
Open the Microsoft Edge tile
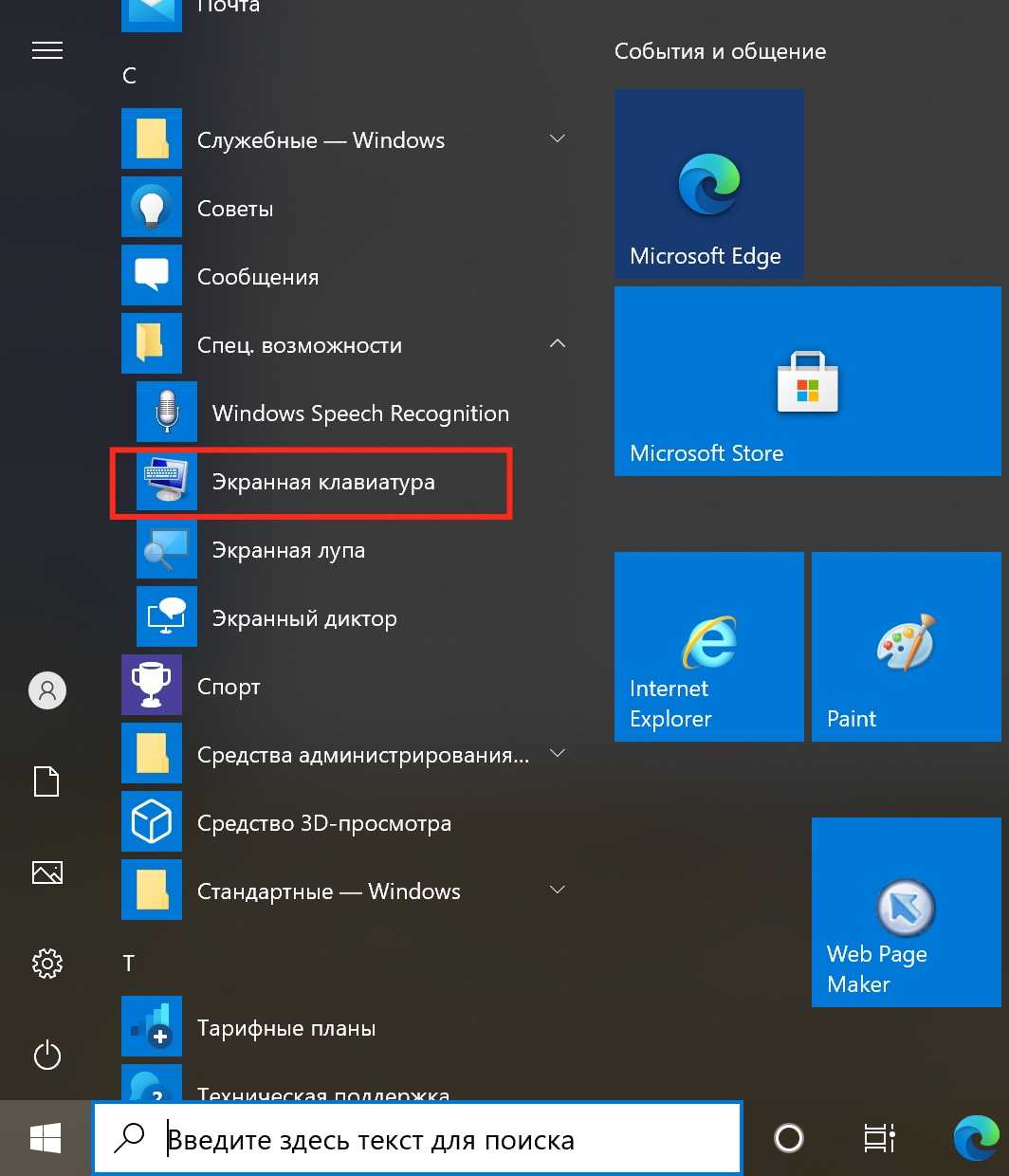pos(709,184)
